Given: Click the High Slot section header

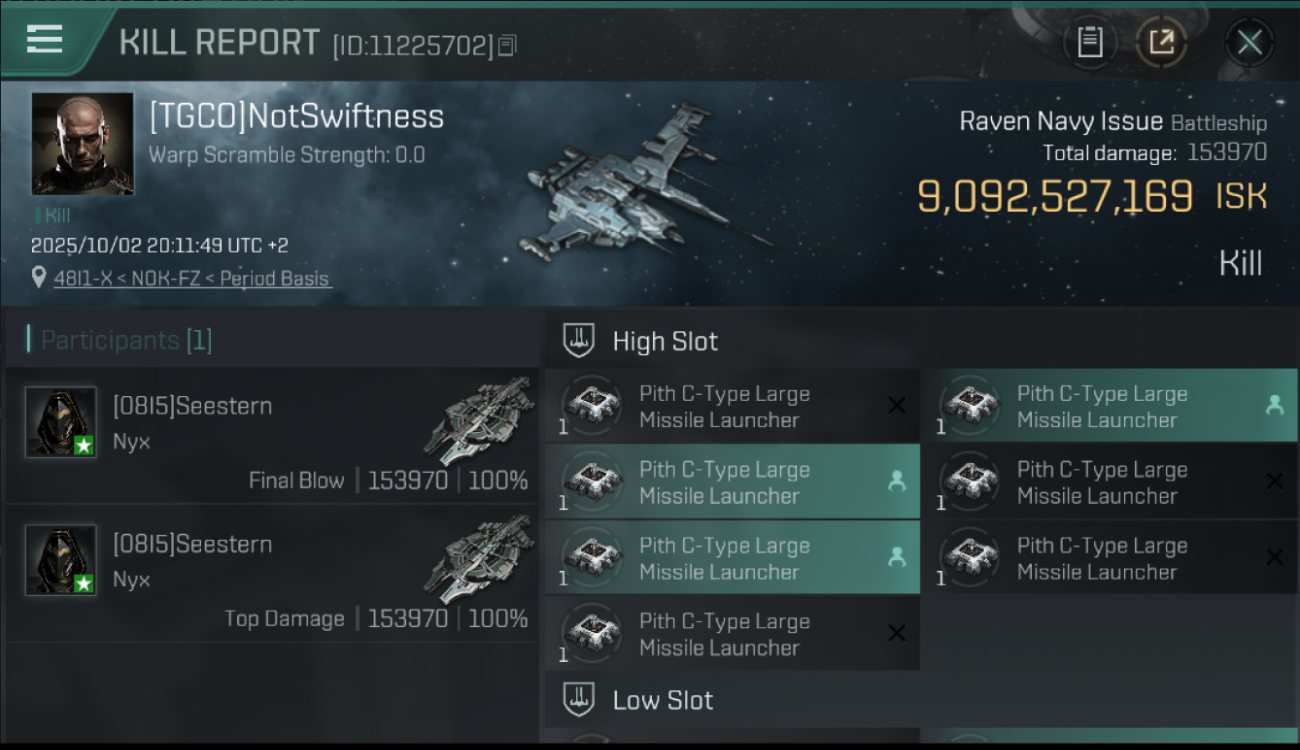Looking at the screenshot, I should click(x=665, y=341).
